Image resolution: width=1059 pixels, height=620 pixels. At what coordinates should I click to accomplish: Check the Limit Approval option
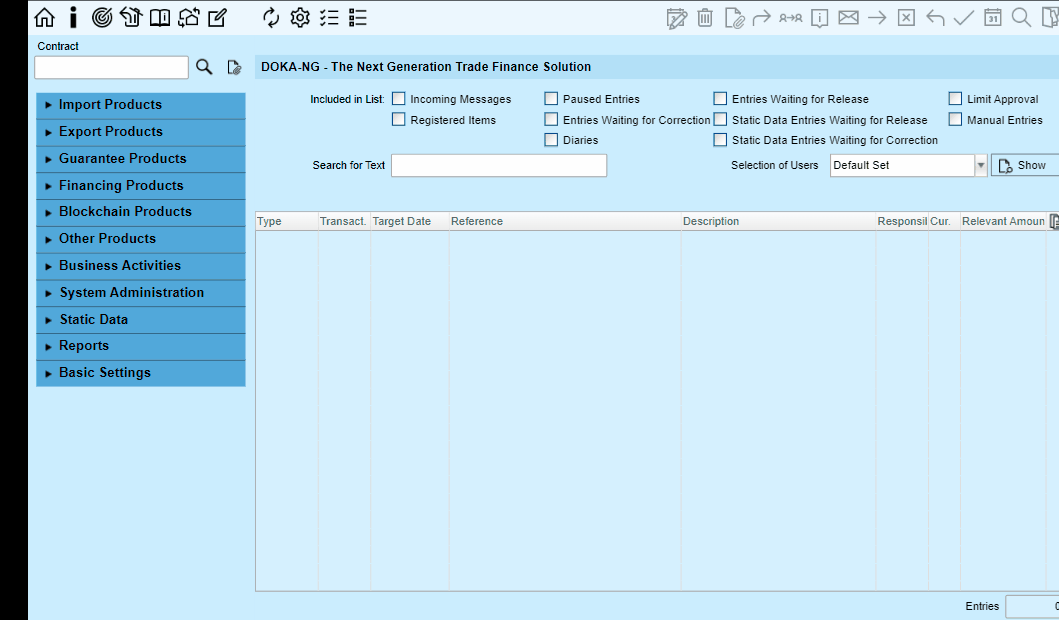(x=955, y=99)
